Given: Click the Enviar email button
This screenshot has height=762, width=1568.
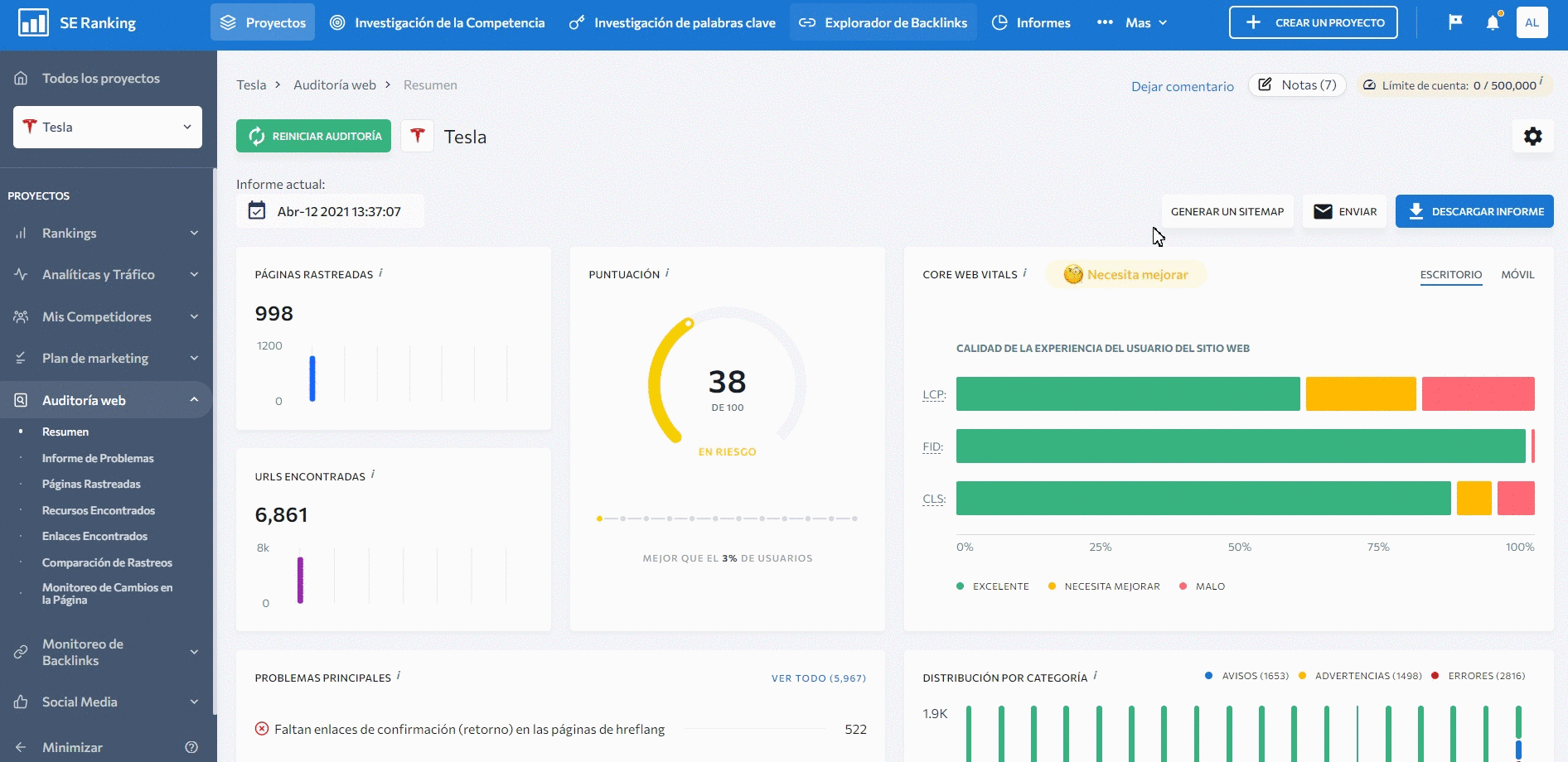Looking at the screenshot, I should click(x=1345, y=211).
